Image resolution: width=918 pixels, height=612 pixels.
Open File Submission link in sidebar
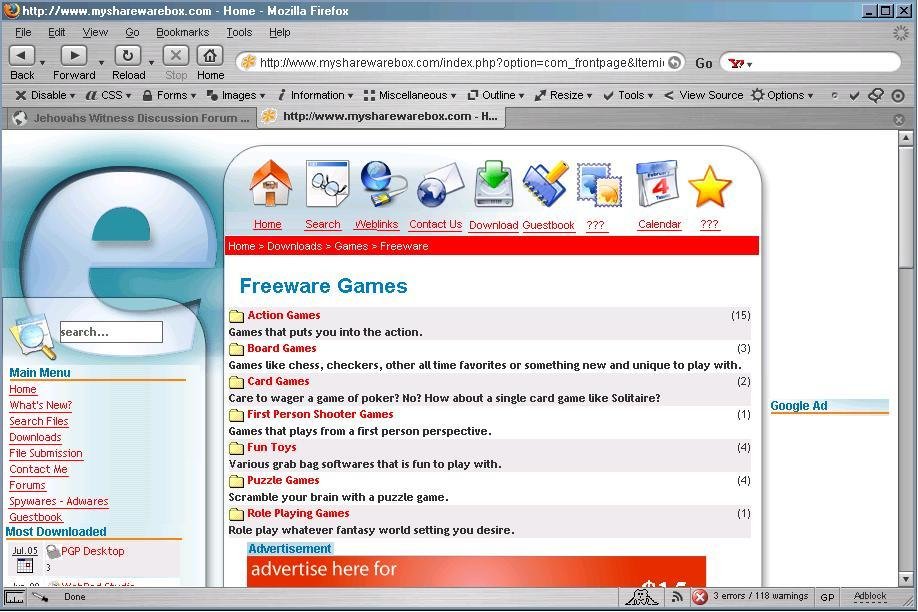pos(46,453)
